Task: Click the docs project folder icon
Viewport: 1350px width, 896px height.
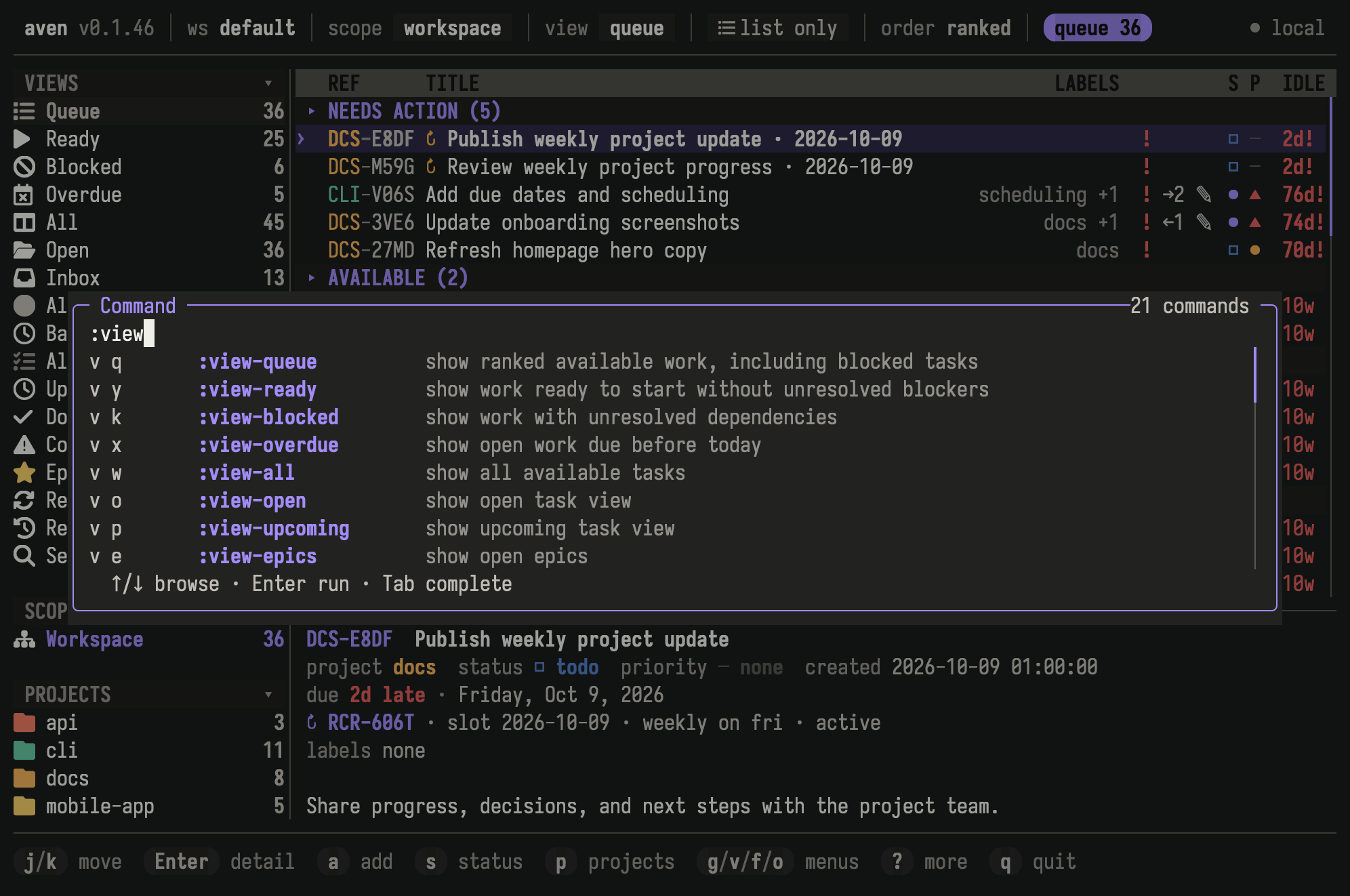Action: [x=24, y=778]
